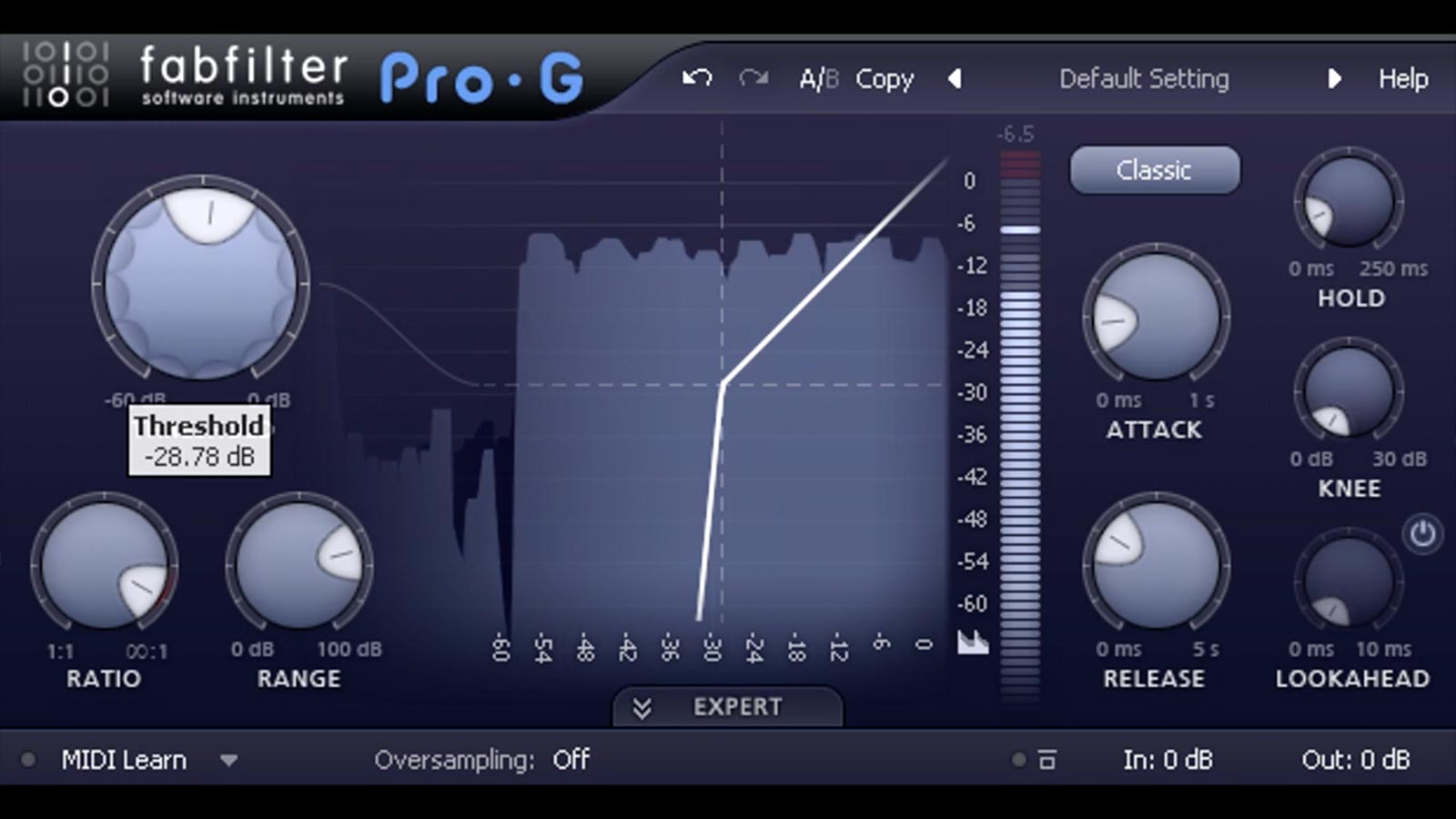Go to previous preset with left arrow
The width and height of the screenshot is (1456, 819).
pos(955,79)
